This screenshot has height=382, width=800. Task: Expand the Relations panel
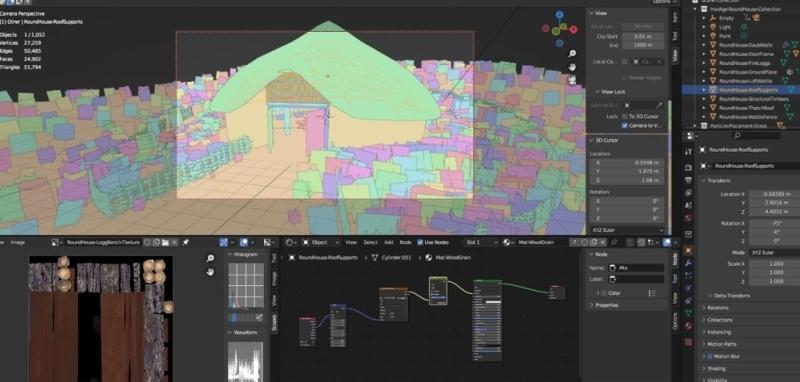pyautogui.click(x=704, y=308)
